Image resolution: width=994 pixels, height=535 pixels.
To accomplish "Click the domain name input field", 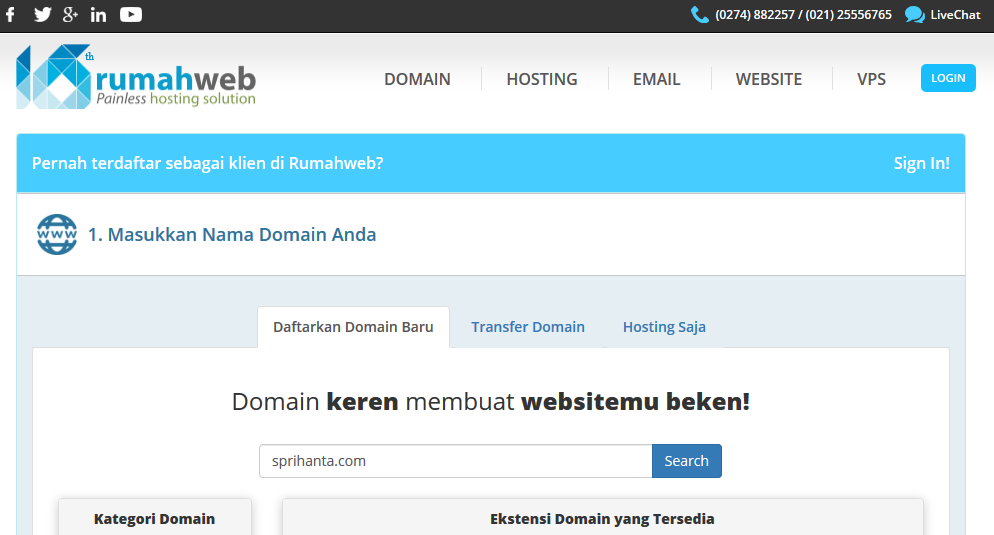I will [x=456, y=461].
